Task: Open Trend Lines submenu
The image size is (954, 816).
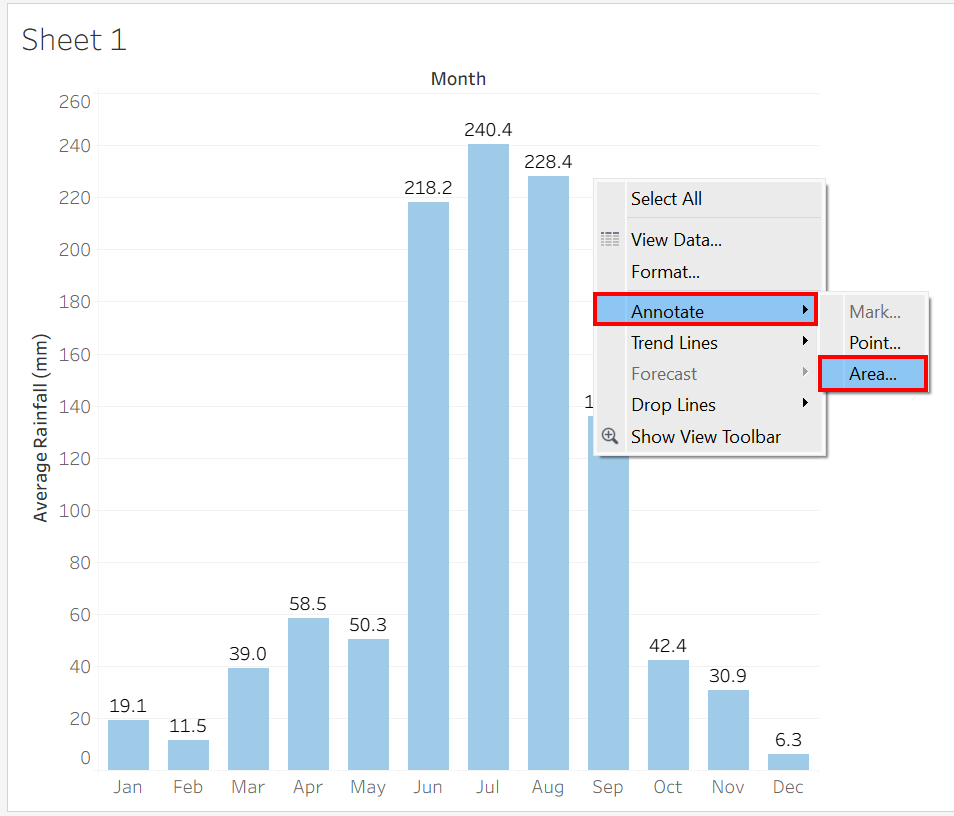Action: click(709, 343)
